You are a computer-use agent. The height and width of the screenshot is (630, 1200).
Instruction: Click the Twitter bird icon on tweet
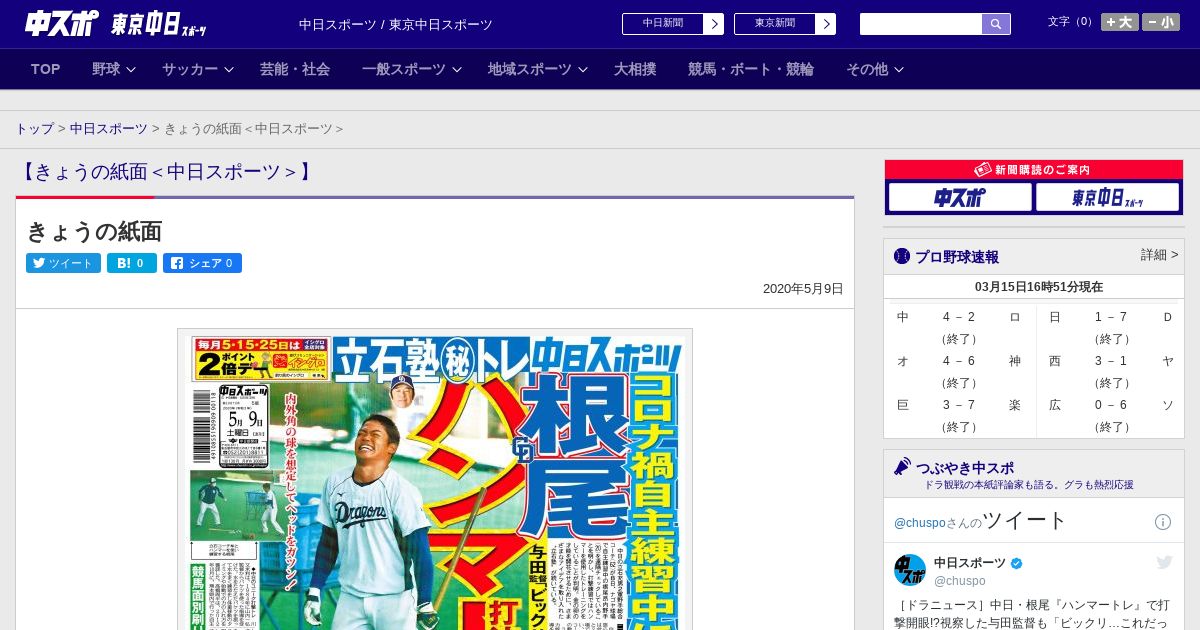tap(1164, 563)
